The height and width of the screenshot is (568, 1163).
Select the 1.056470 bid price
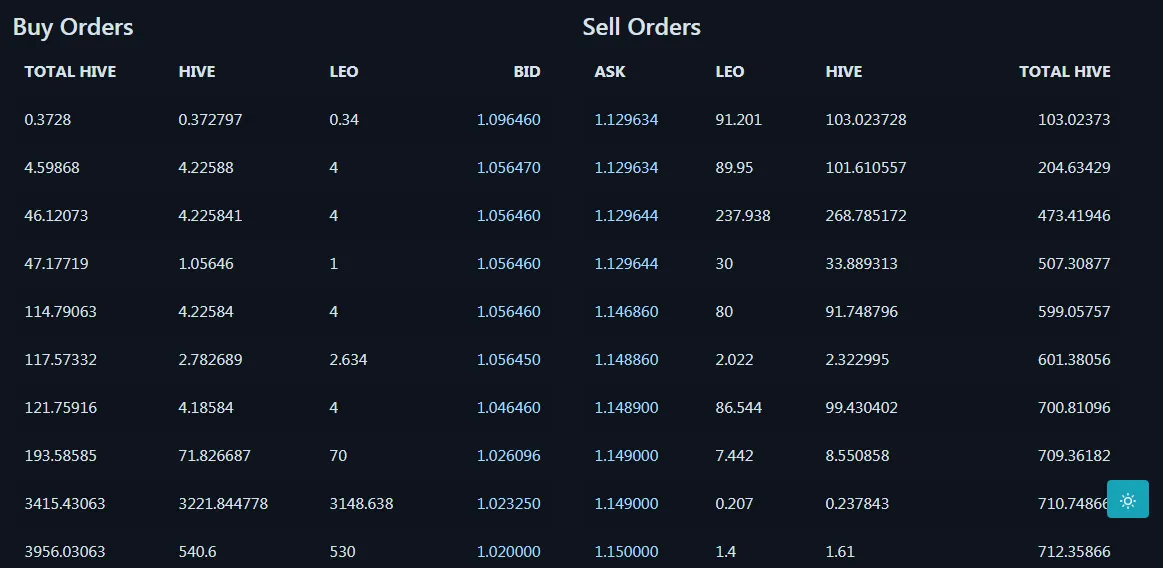click(509, 168)
